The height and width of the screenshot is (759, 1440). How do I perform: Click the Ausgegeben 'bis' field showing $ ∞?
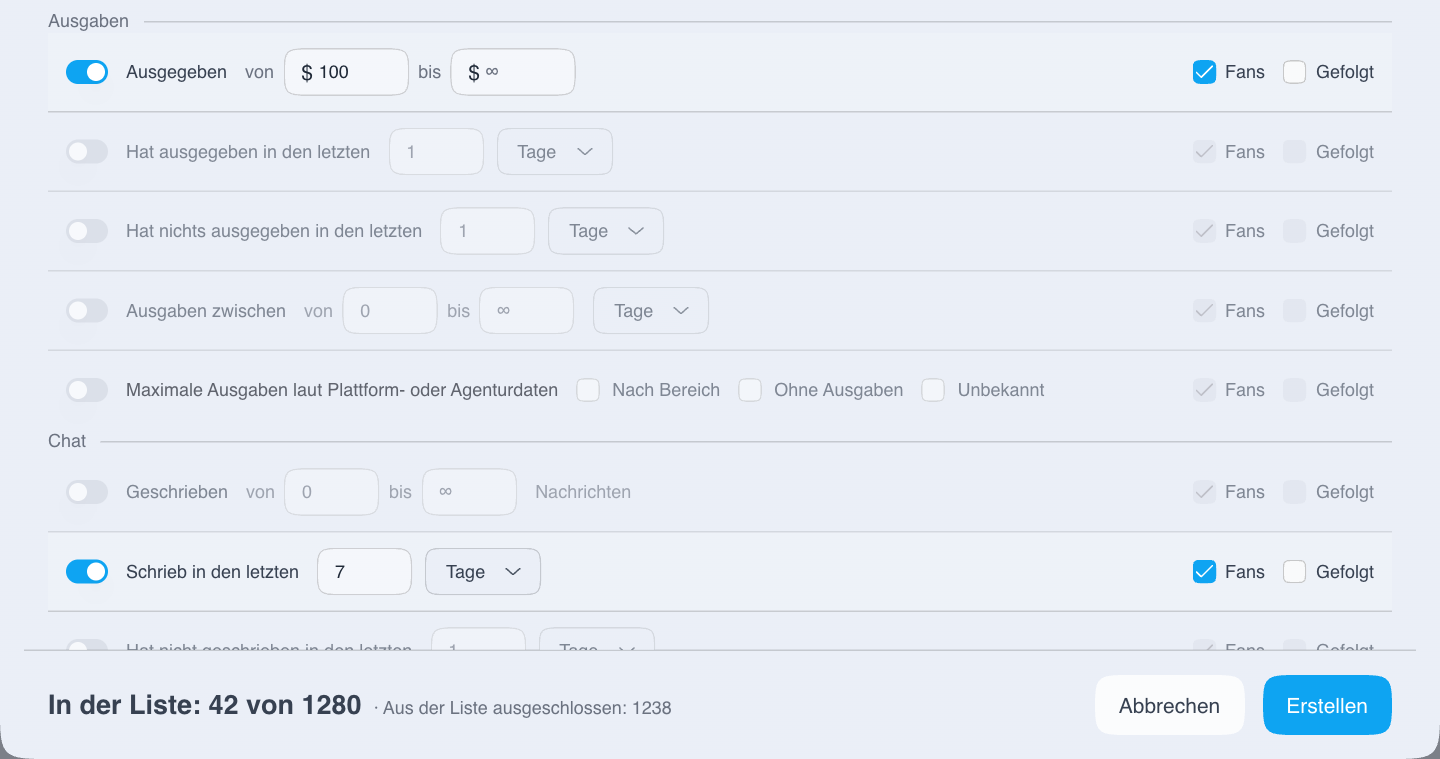point(513,72)
